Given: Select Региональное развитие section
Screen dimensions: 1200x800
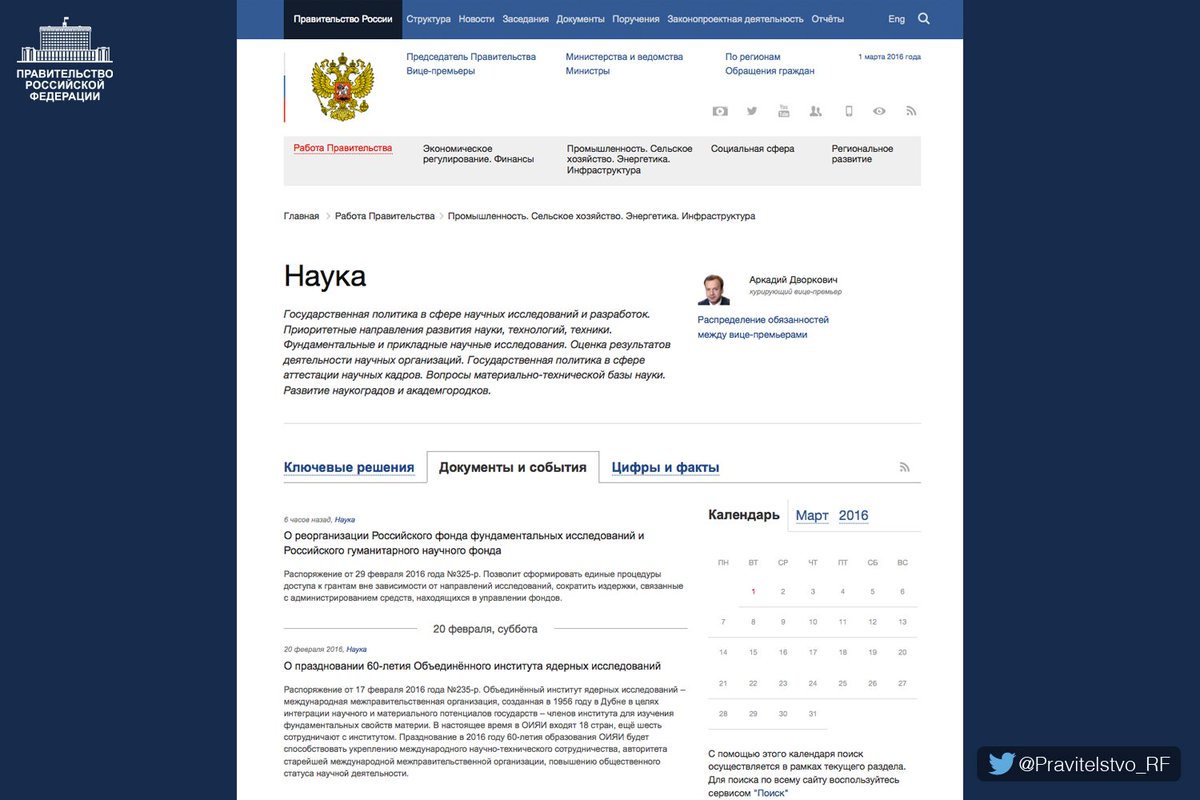Looking at the screenshot, I should [x=863, y=154].
